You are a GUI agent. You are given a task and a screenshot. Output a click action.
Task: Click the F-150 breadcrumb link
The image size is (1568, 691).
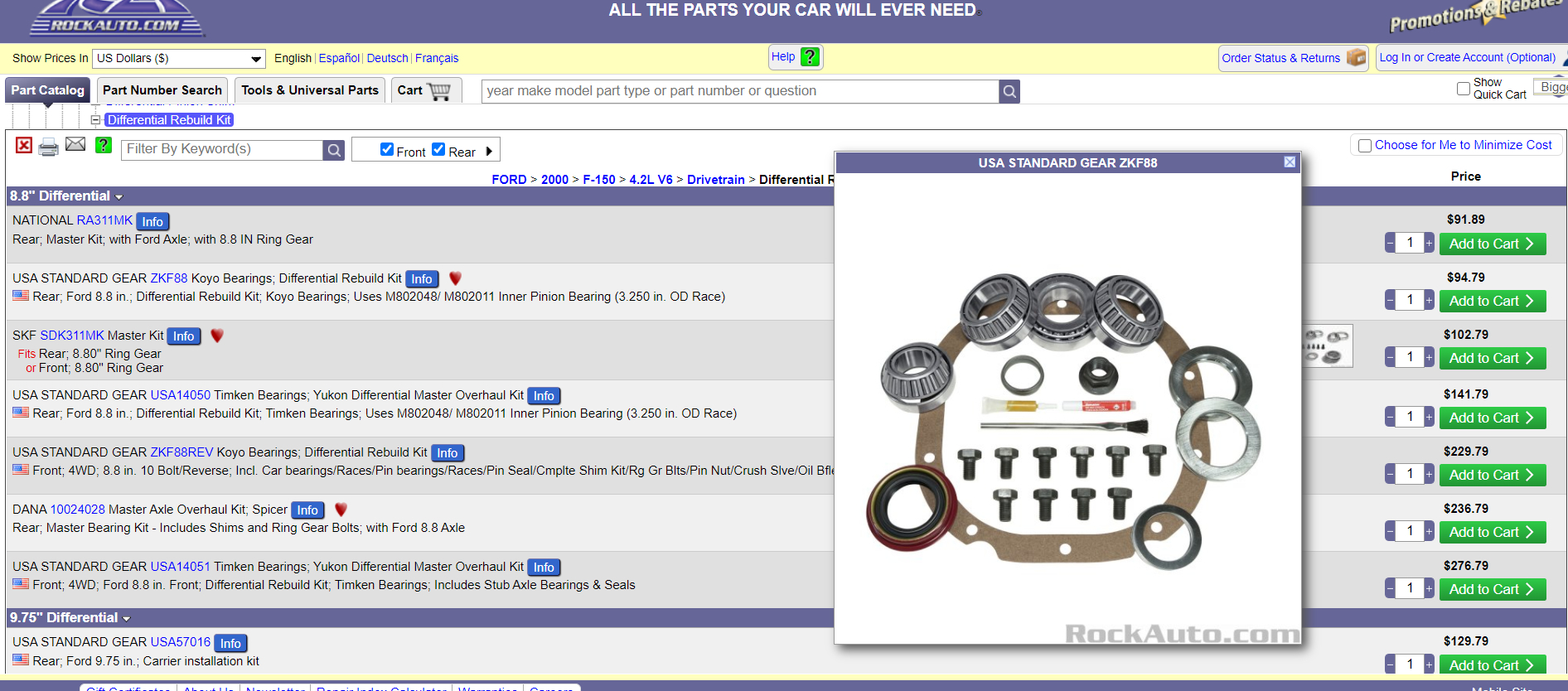pos(599,180)
